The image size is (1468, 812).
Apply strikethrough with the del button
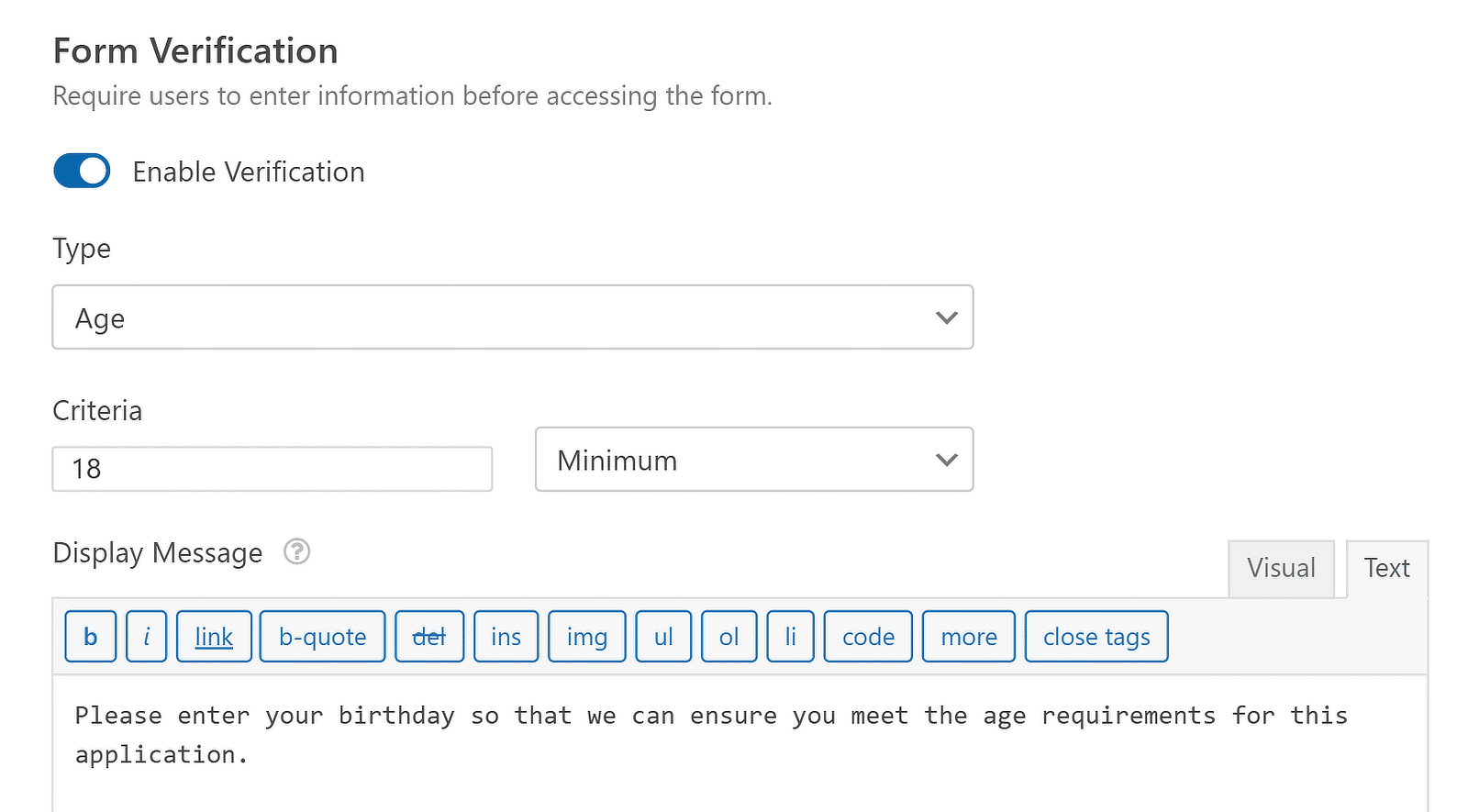(428, 636)
